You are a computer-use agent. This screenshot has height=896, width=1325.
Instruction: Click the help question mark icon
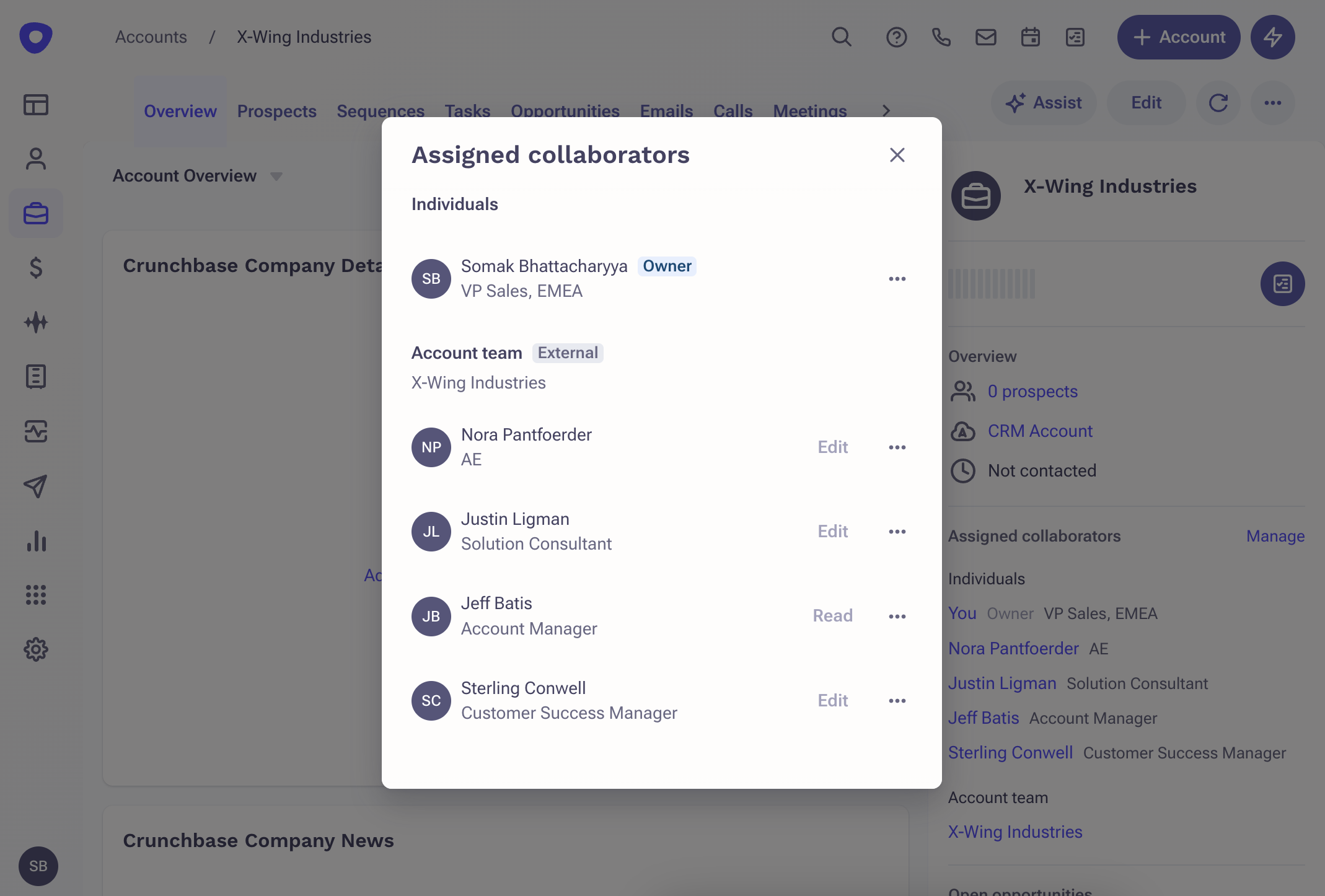[896, 37]
